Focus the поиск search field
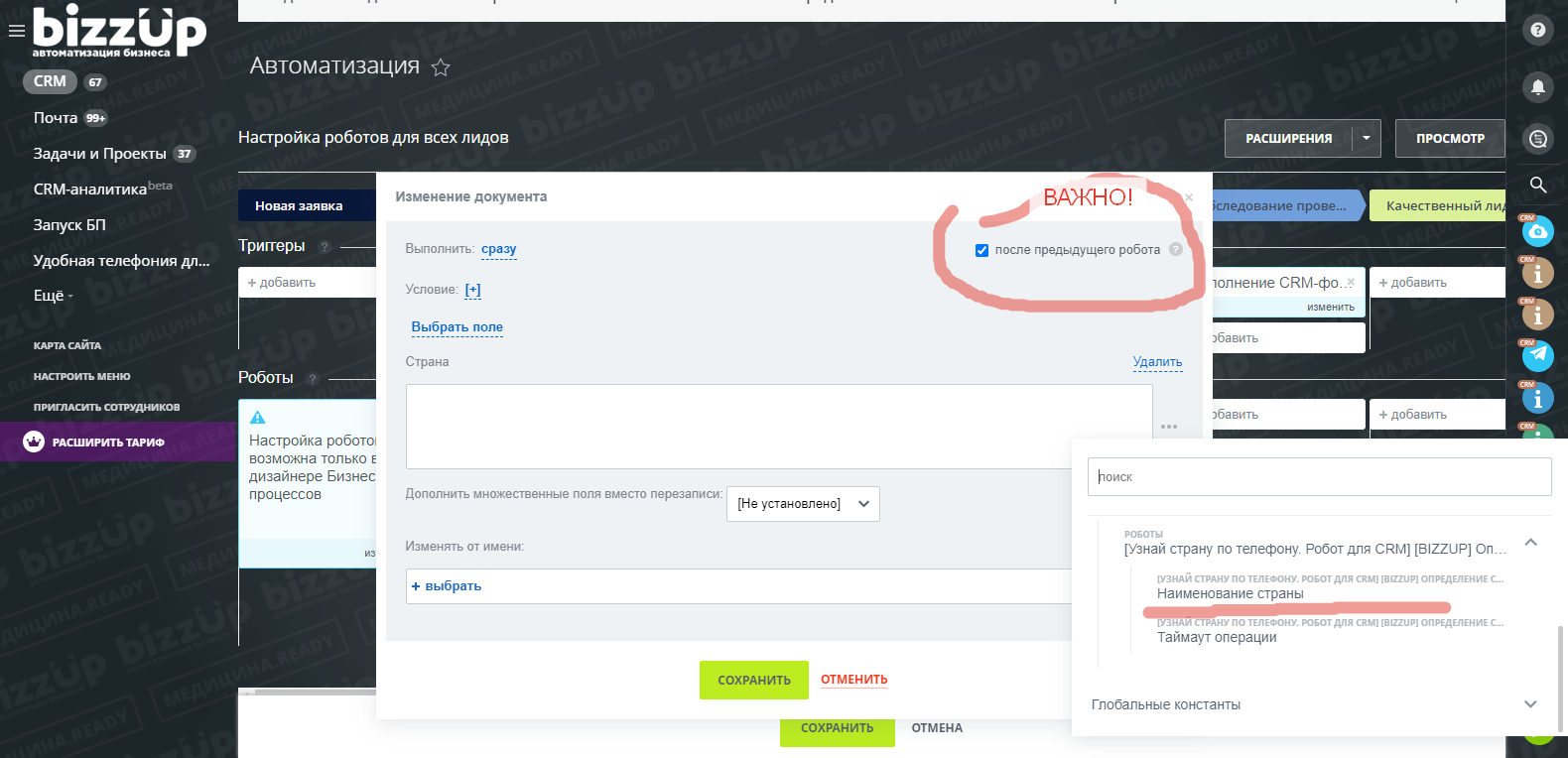 tap(1320, 476)
